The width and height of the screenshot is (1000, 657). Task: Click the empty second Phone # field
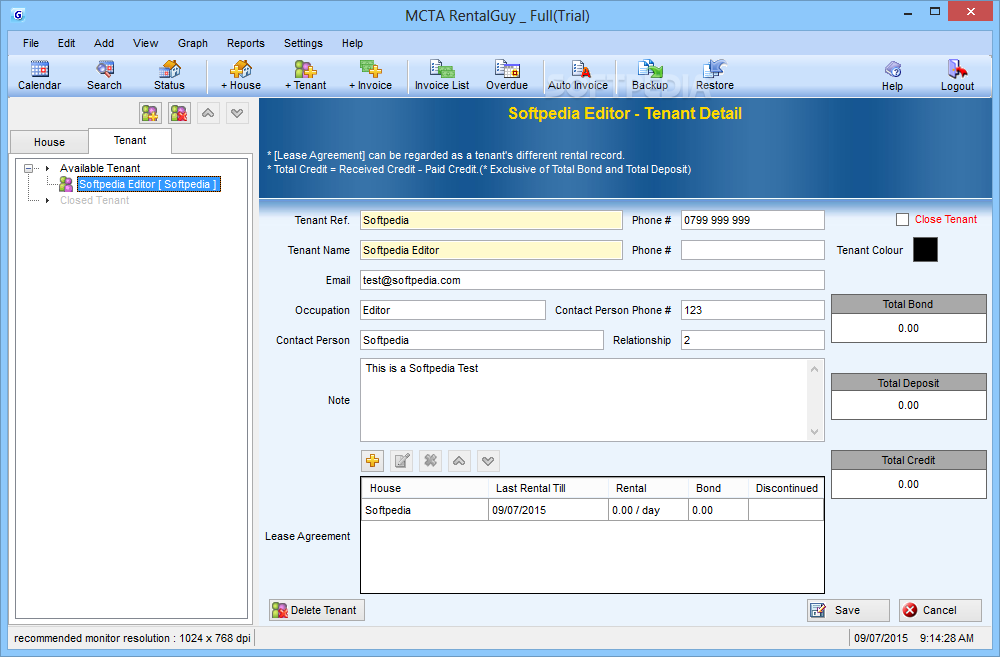point(753,250)
